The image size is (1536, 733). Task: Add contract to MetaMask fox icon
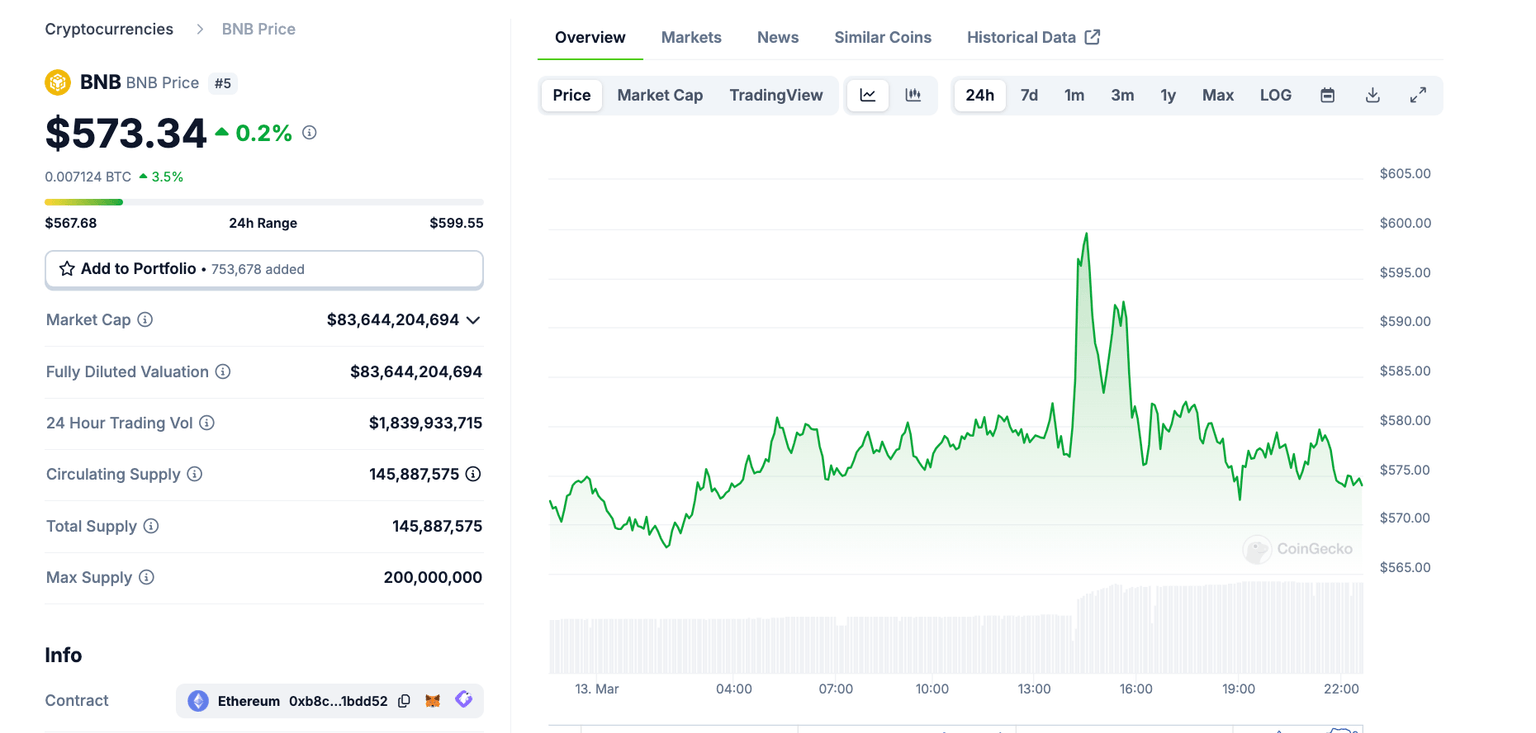(433, 701)
